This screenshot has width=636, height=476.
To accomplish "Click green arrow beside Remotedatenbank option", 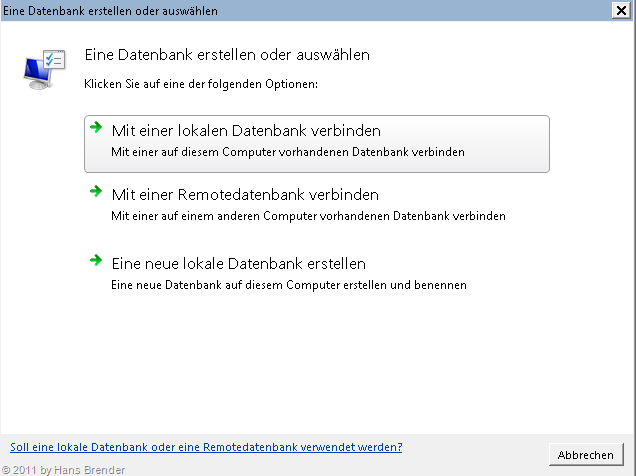I will coord(96,191).
